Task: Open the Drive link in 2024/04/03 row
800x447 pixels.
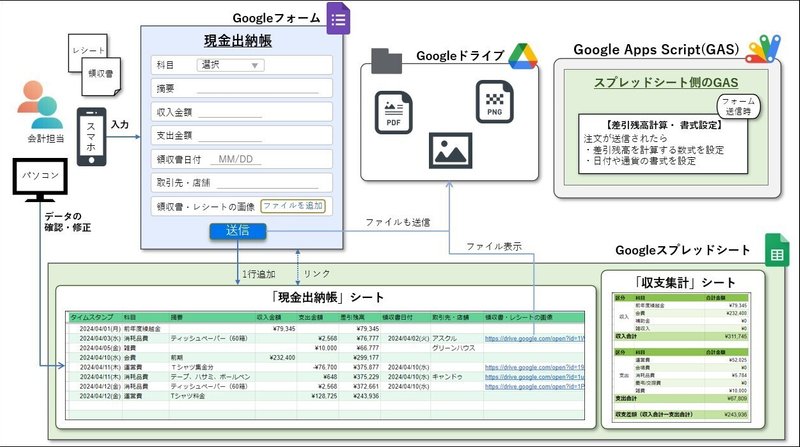Action: pyautogui.click(x=535, y=338)
